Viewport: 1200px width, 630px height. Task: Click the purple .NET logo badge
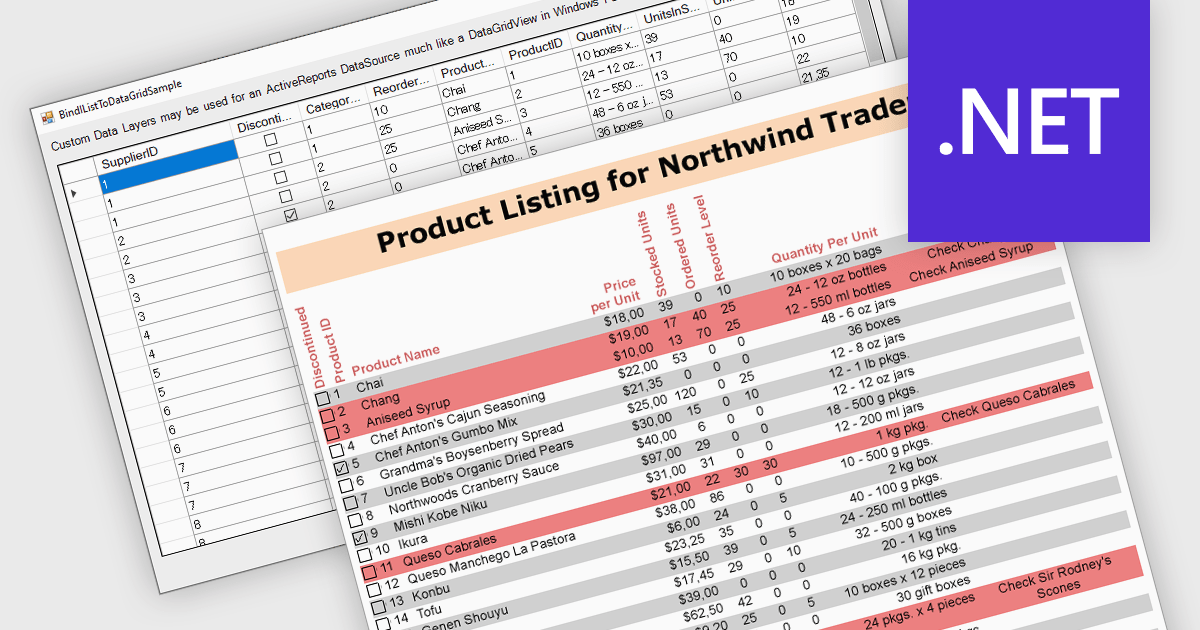(1028, 120)
